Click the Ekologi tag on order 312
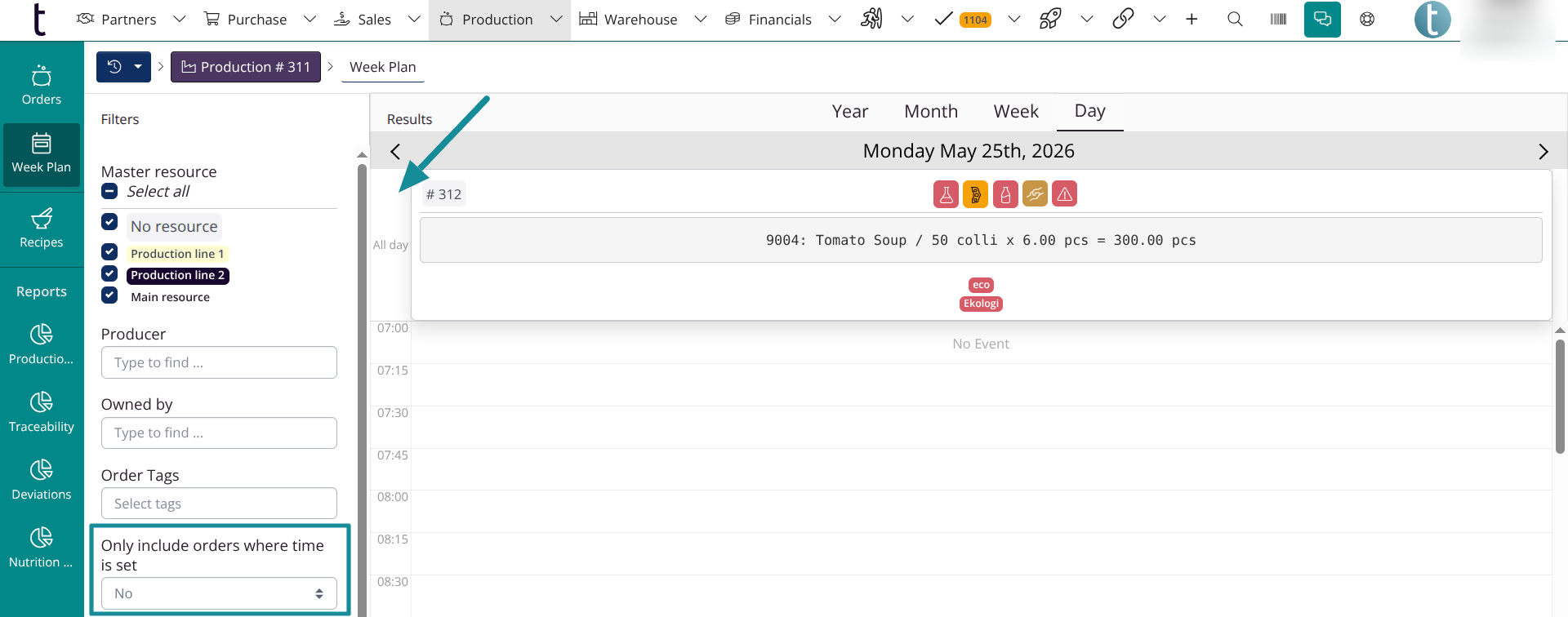 coord(981,304)
